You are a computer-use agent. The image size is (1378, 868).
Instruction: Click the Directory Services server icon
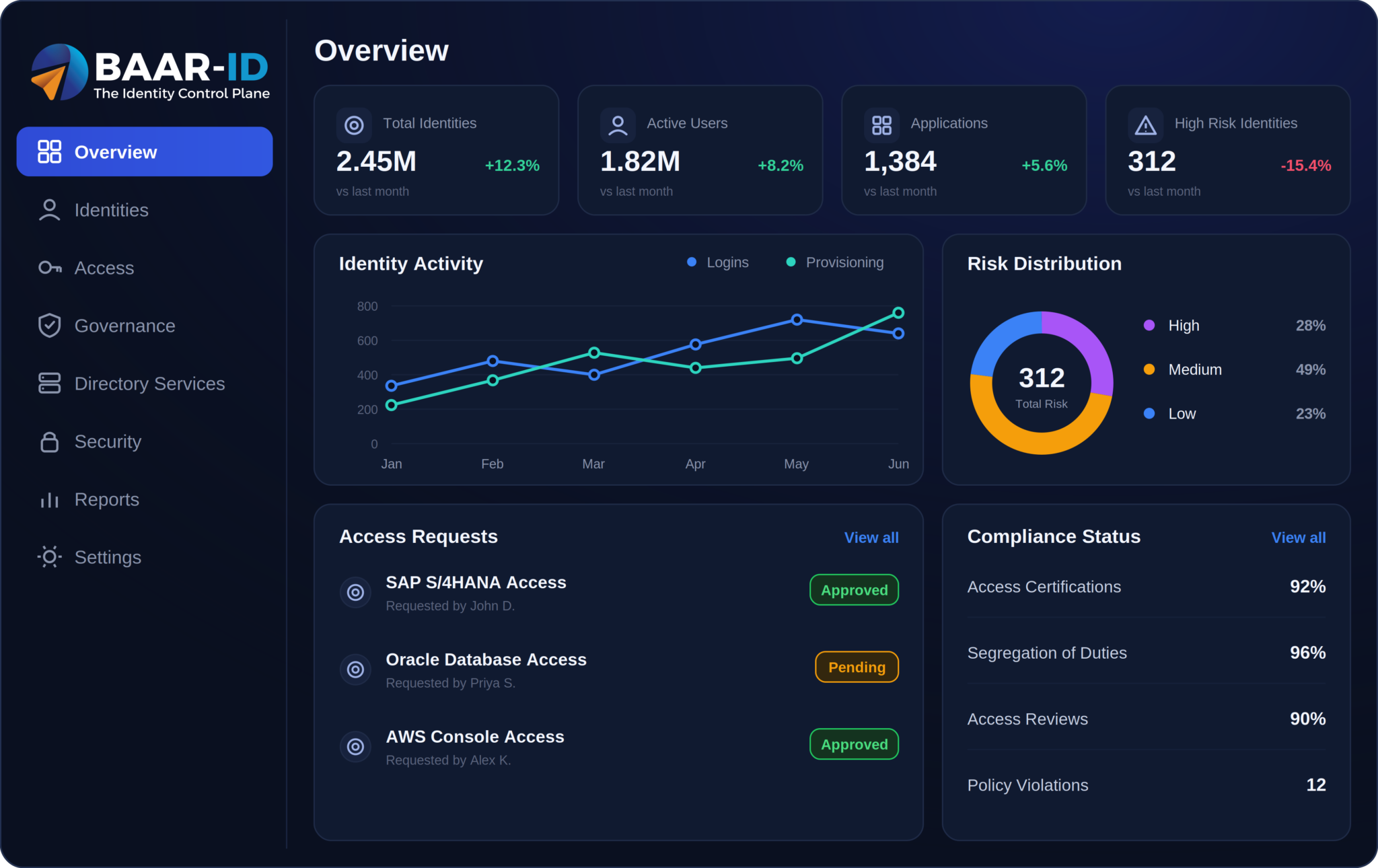coord(49,384)
